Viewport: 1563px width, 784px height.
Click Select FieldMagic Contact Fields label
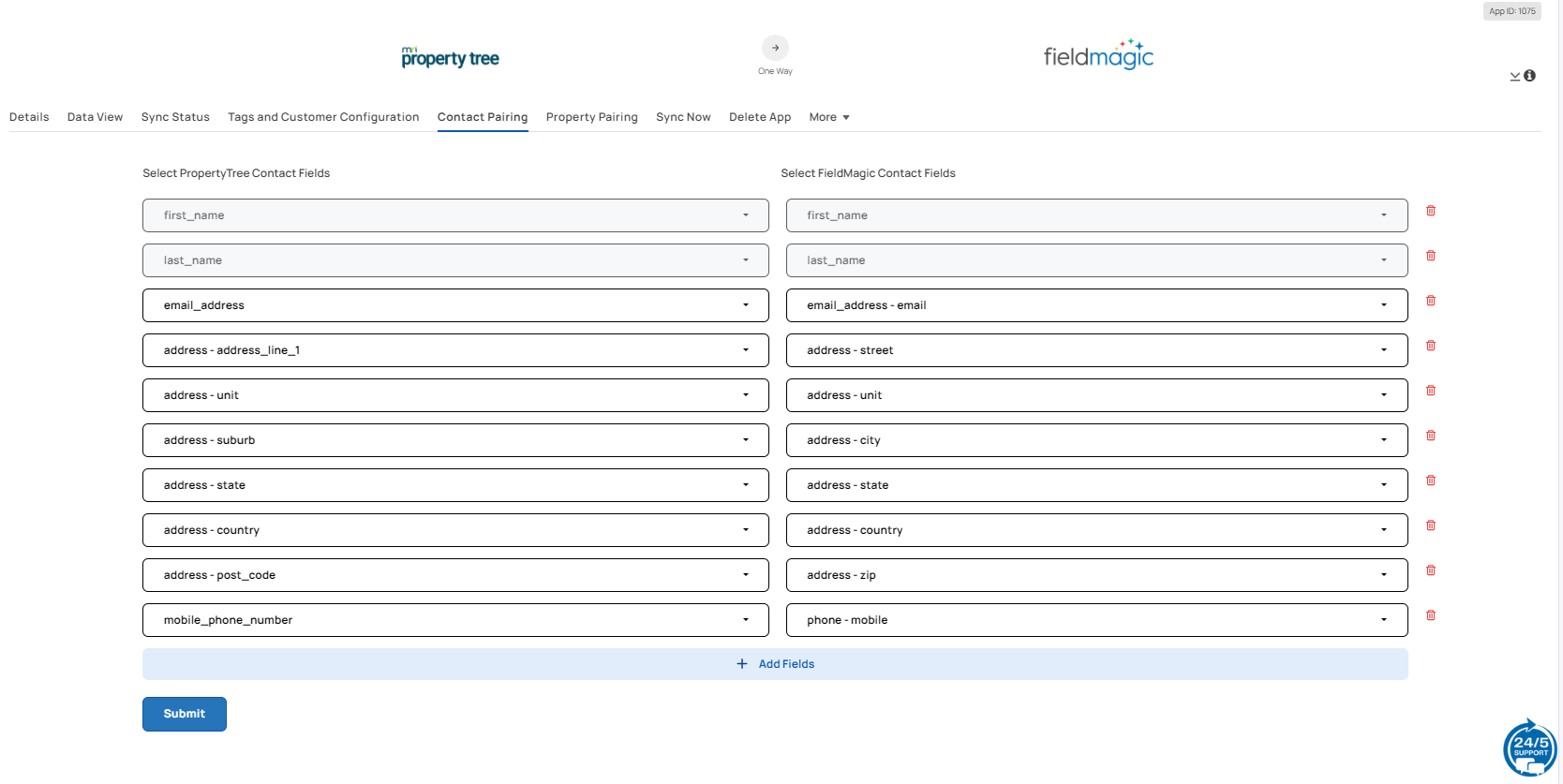[x=868, y=173]
